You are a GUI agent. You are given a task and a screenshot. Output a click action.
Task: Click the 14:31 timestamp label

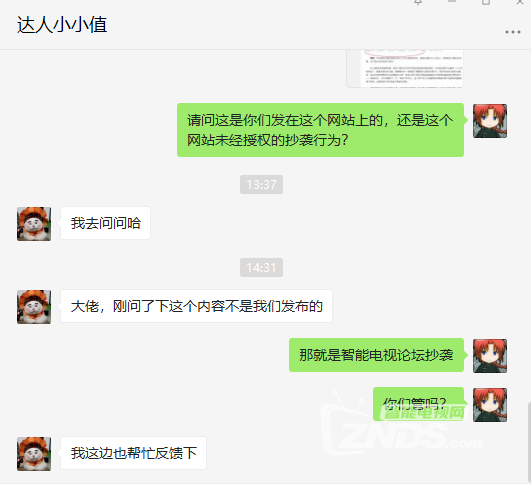(261, 268)
